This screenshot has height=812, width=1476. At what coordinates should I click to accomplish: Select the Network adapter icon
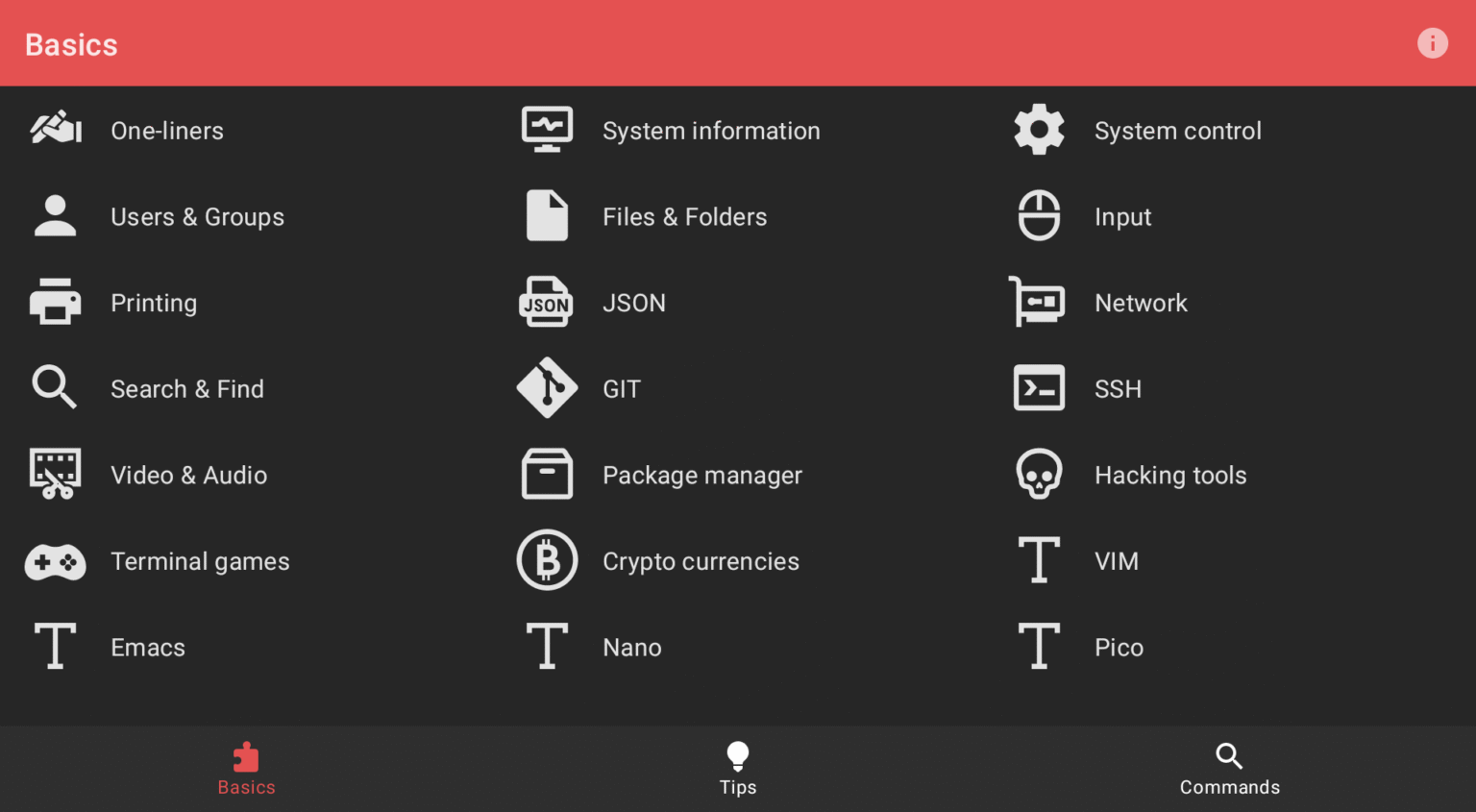point(1039,301)
